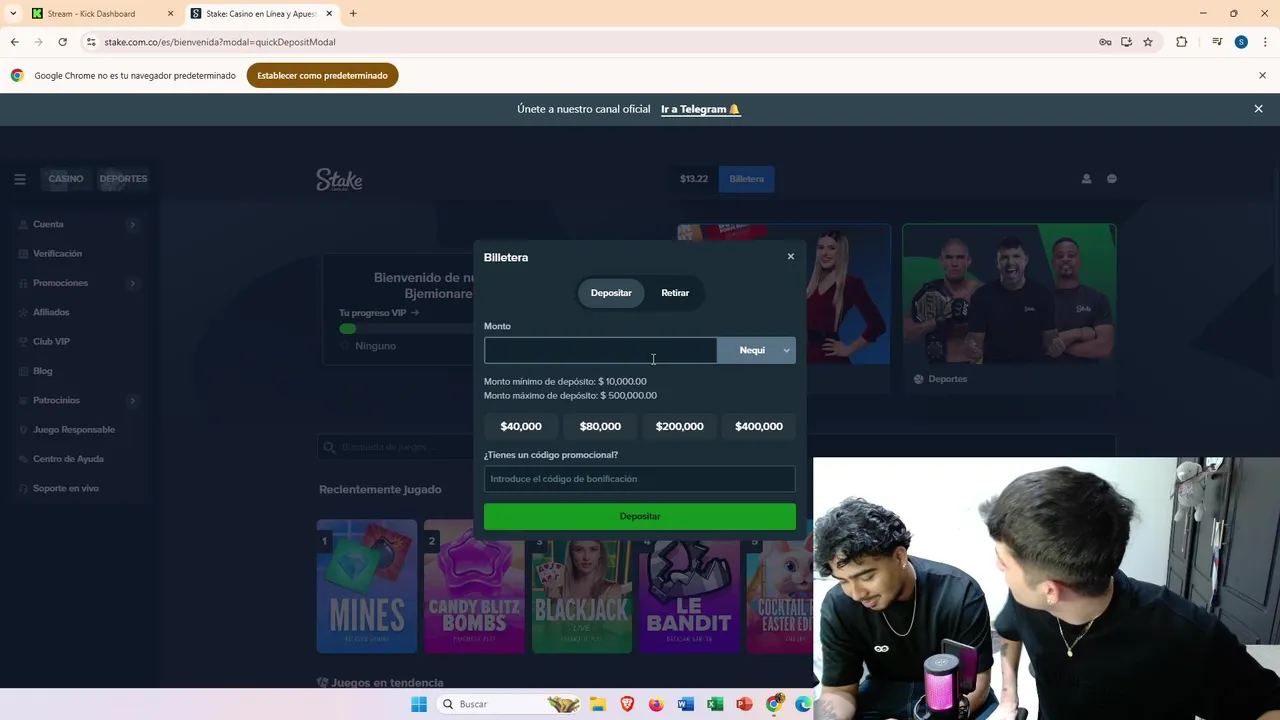Screen dimensions: 1280x720
Task: Click the Stake logo
Action: (x=339, y=180)
